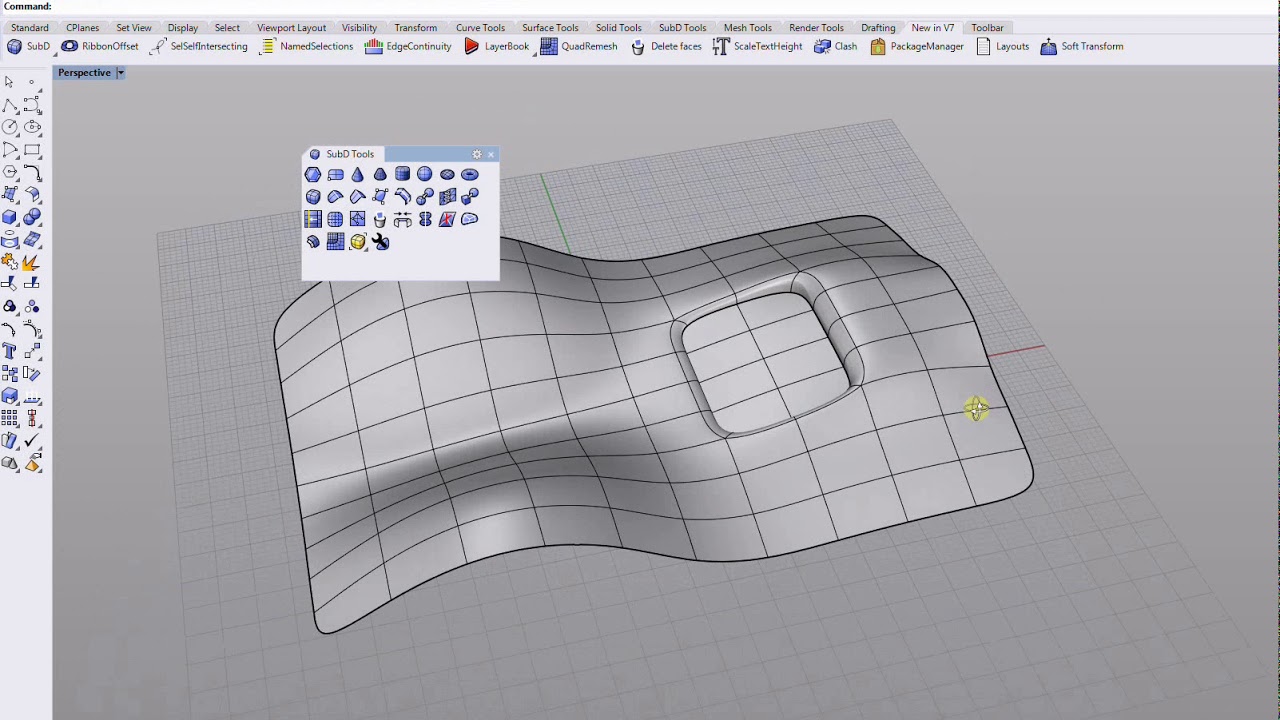Click the multipipe dumbbell icon
The image size is (1280, 720).
(x=425, y=197)
